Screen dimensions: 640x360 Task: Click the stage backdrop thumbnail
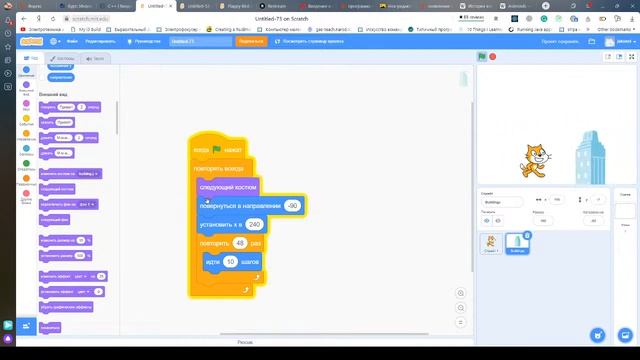tap(625, 211)
